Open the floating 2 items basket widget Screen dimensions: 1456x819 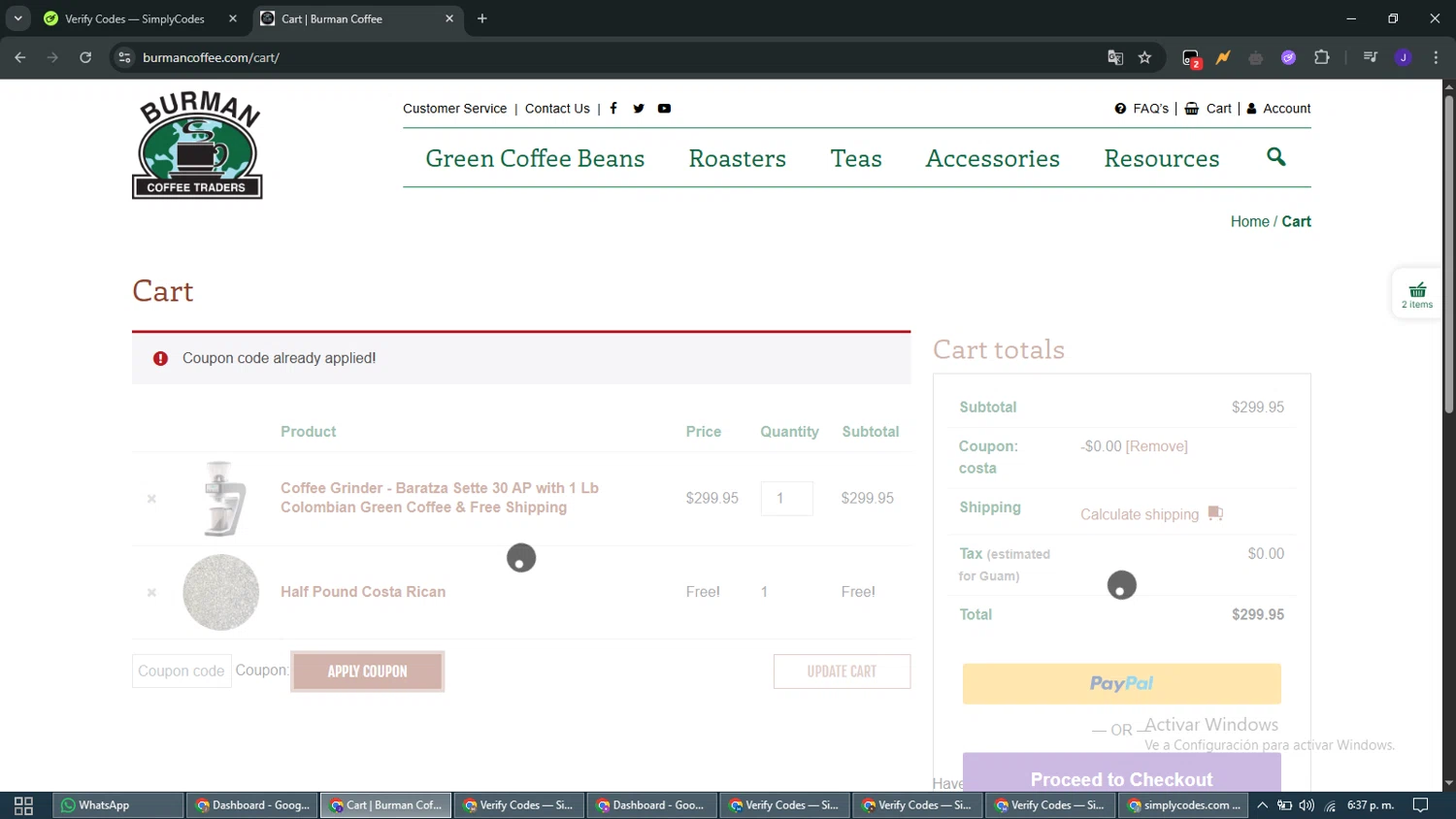[x=1418, y=294]
